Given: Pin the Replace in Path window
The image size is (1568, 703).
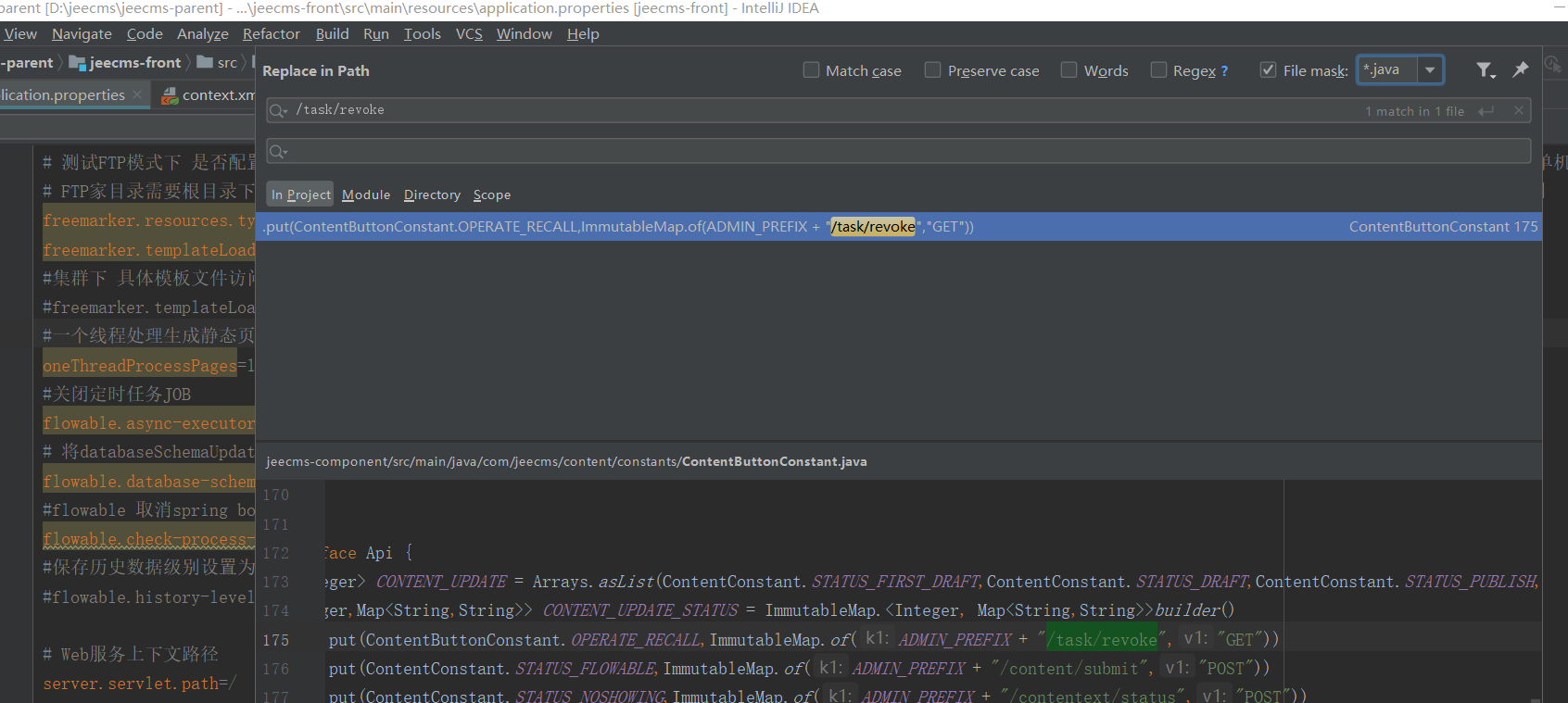Looking at the screenshot, I should pos(1521,69).
